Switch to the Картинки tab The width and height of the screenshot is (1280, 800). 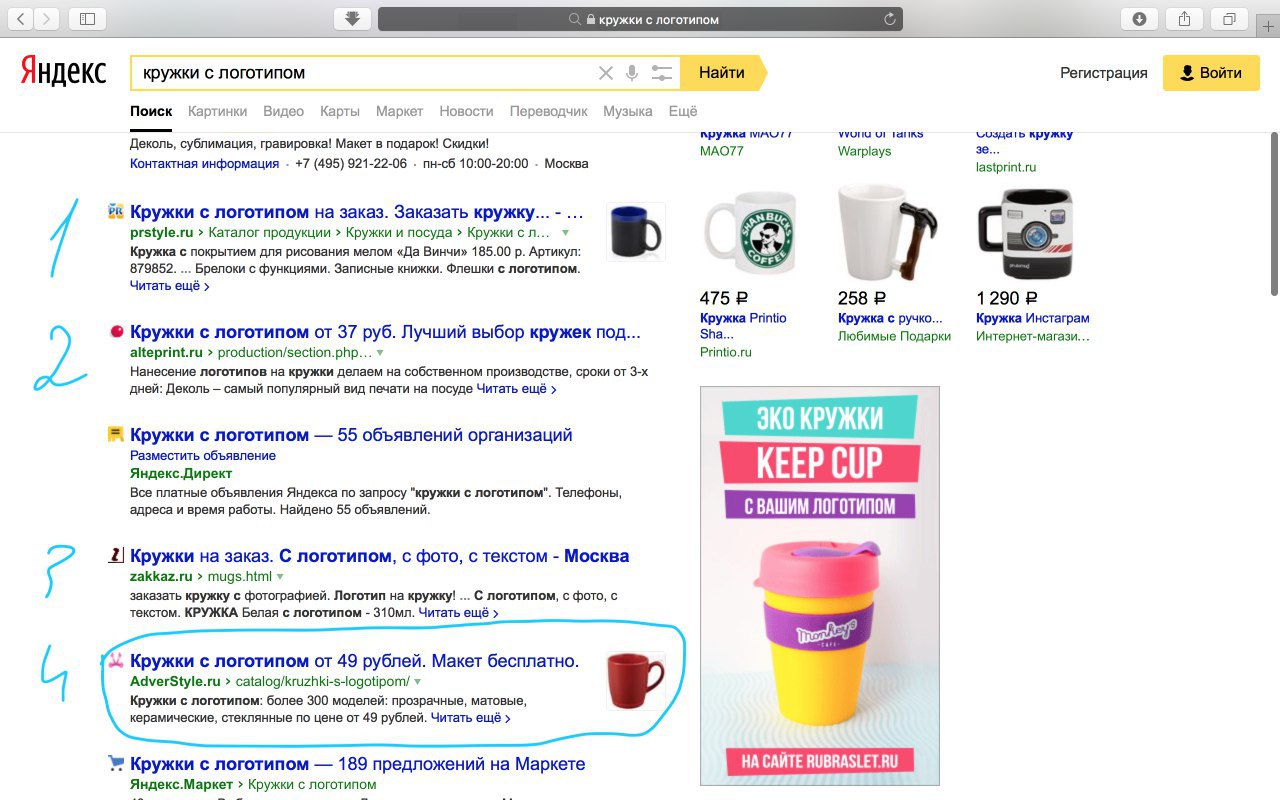[217, 111]
